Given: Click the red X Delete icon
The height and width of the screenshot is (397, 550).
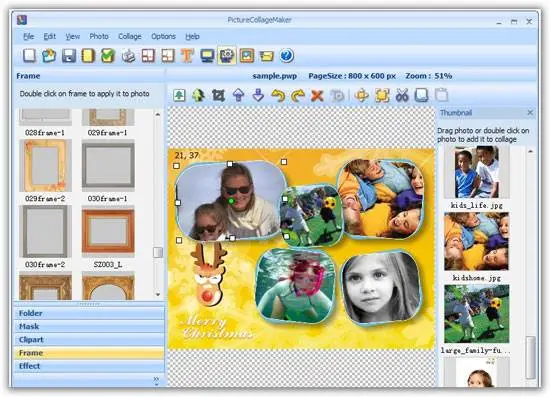Looking at the screenshot, I should 317,95.
